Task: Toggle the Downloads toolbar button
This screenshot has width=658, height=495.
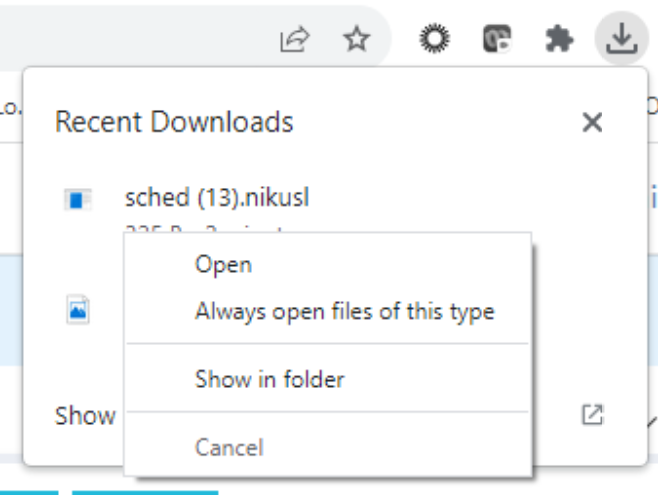Action: (x=621, y=40)
